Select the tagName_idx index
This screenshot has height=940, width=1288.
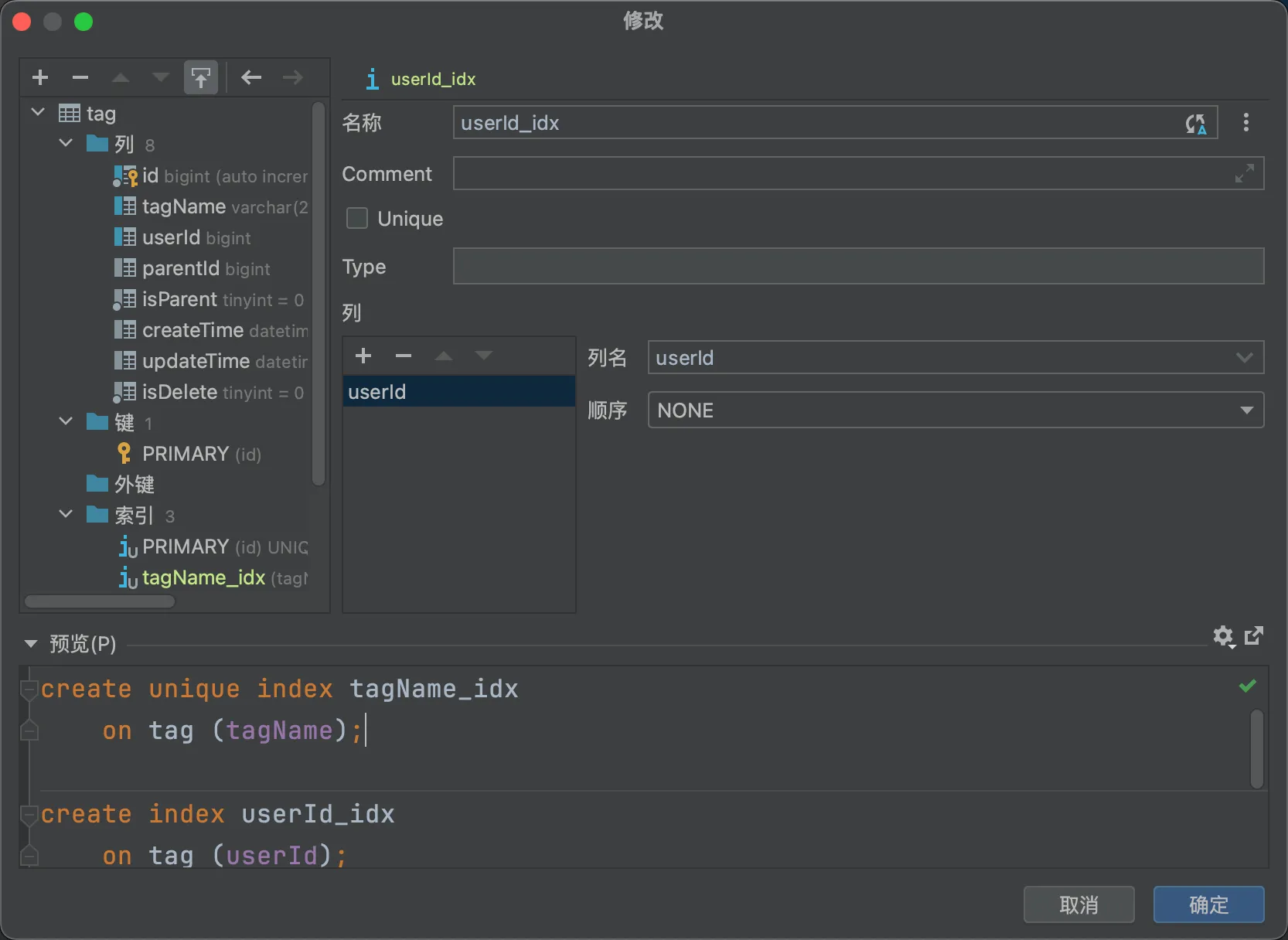[x=213, y=577]
